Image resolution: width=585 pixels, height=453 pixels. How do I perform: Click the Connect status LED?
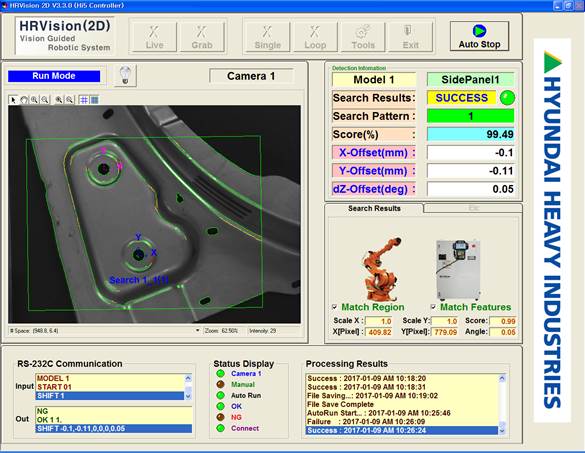coord(220,428)
